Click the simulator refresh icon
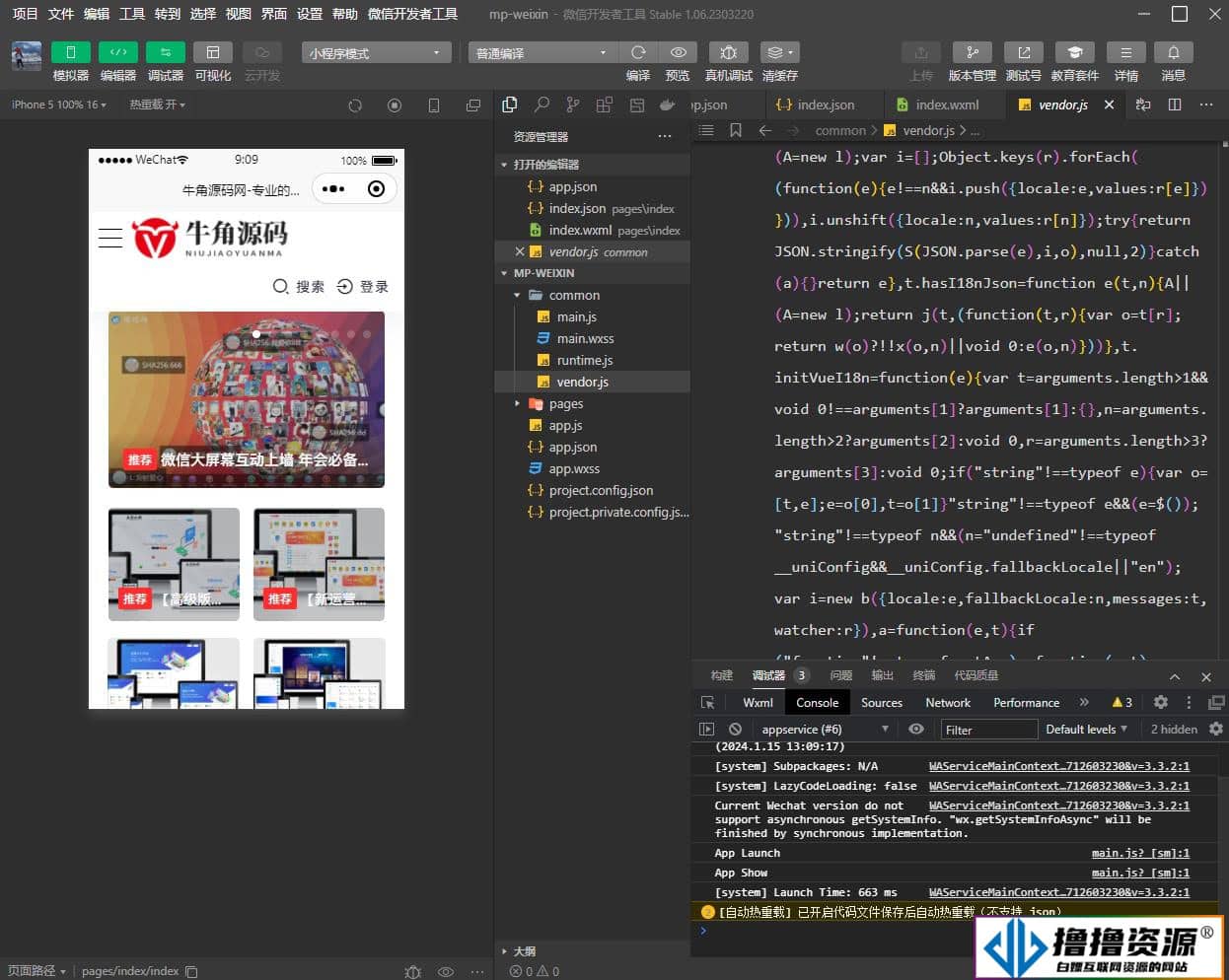The image size is (1229, 980). point(355,105)
